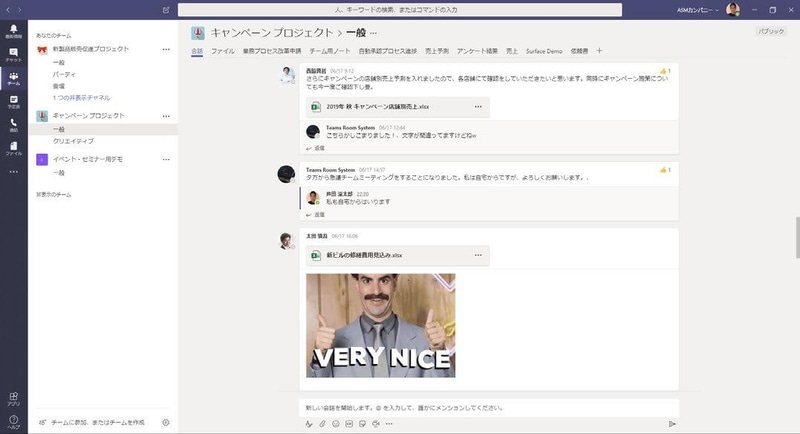Open more options for イベント・セミナー用デモ team
Image resolution: width=800 pixels, height=434 pixels.
click(x=166, y=160)
